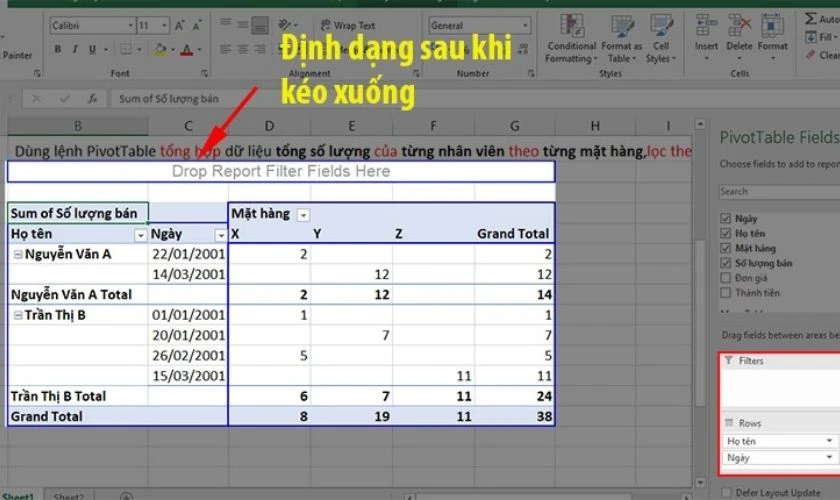Screen dimensions: 840x500
Task: Uncheck Ngày field checkbox
Action: click(x=725, y=218)
